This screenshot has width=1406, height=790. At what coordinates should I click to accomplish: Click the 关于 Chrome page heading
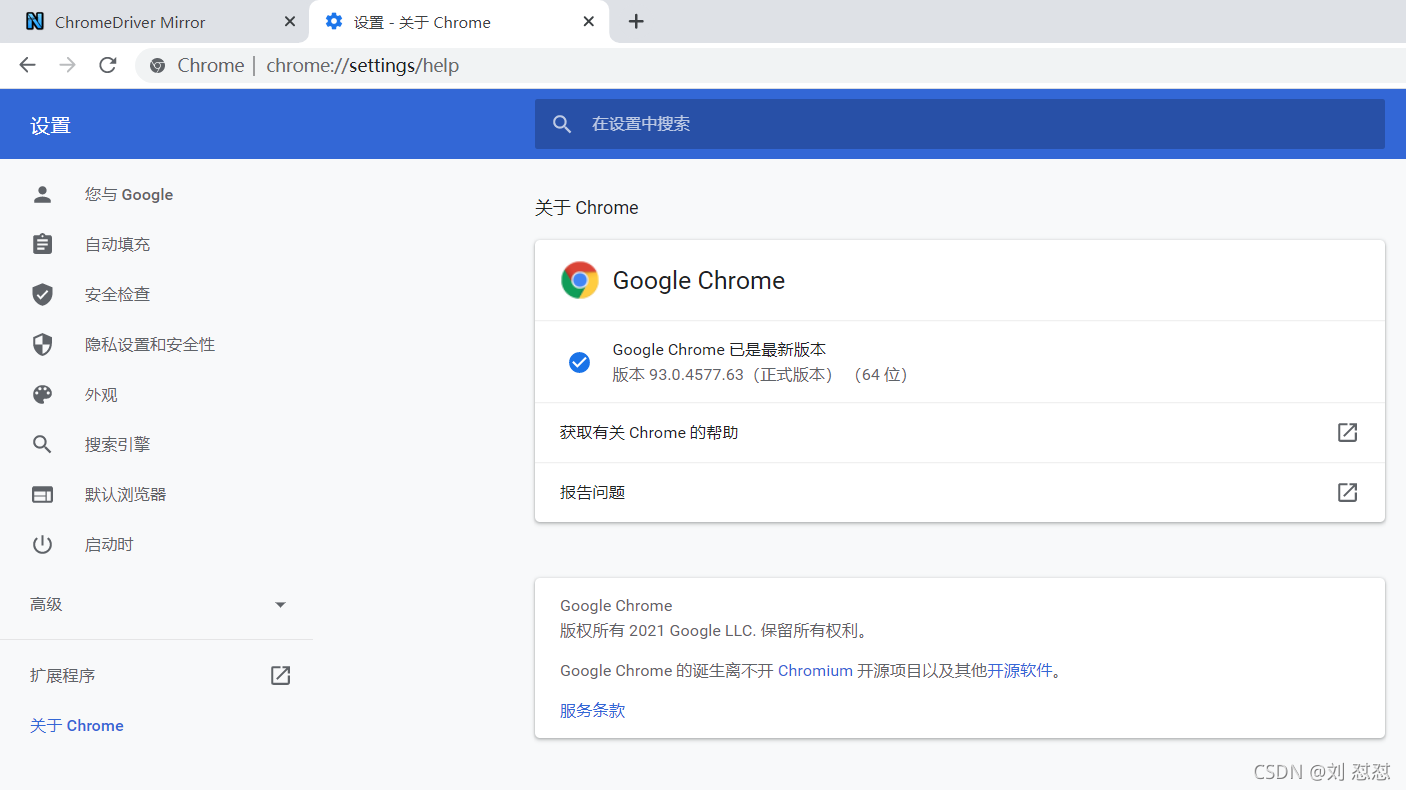[x=587, y=208]
